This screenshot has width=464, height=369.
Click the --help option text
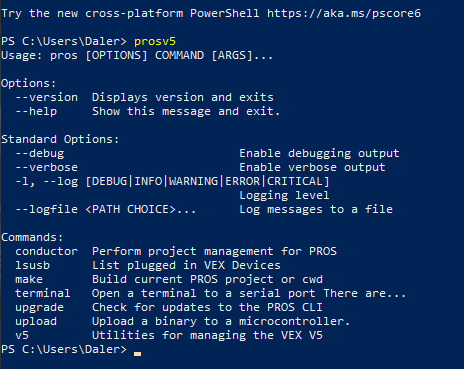tap(36, 111)
